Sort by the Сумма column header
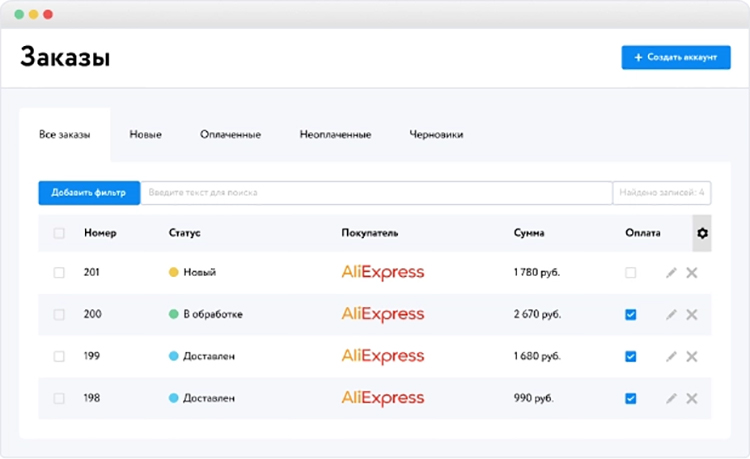Screen dimensions: 750x459 pyautogui.click(x=529, y=233)
